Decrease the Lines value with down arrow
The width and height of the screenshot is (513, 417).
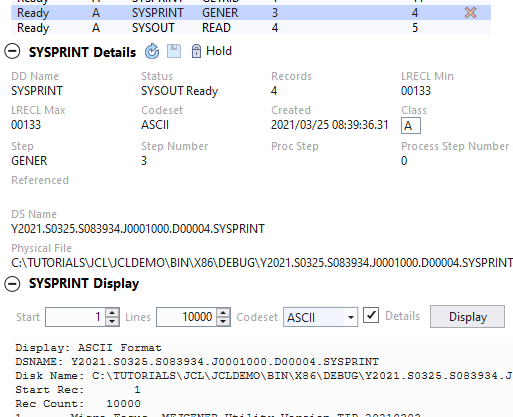(x=223, y=321)
